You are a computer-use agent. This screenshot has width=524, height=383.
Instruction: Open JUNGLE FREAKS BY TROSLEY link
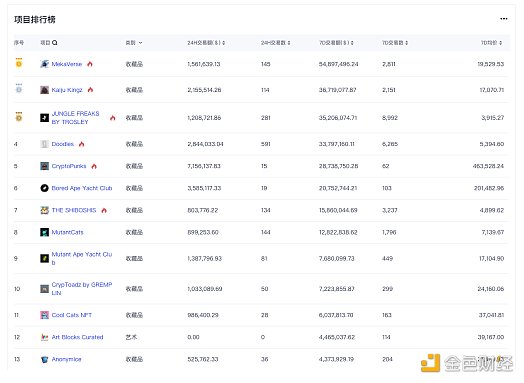pyautogui.click(x=76, y=118)
